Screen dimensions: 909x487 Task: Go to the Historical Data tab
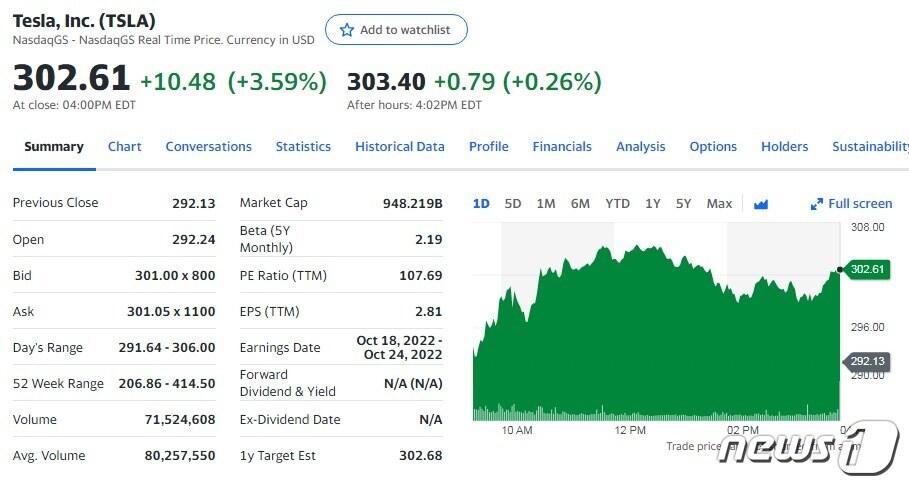pos(399,147)
